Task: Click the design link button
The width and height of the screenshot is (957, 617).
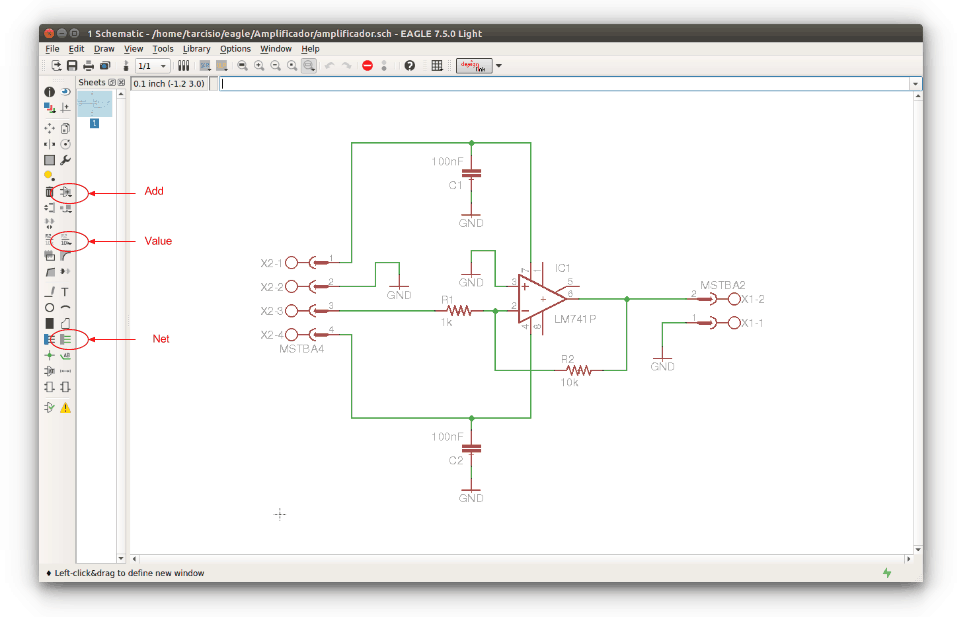Action: point(474,66)
